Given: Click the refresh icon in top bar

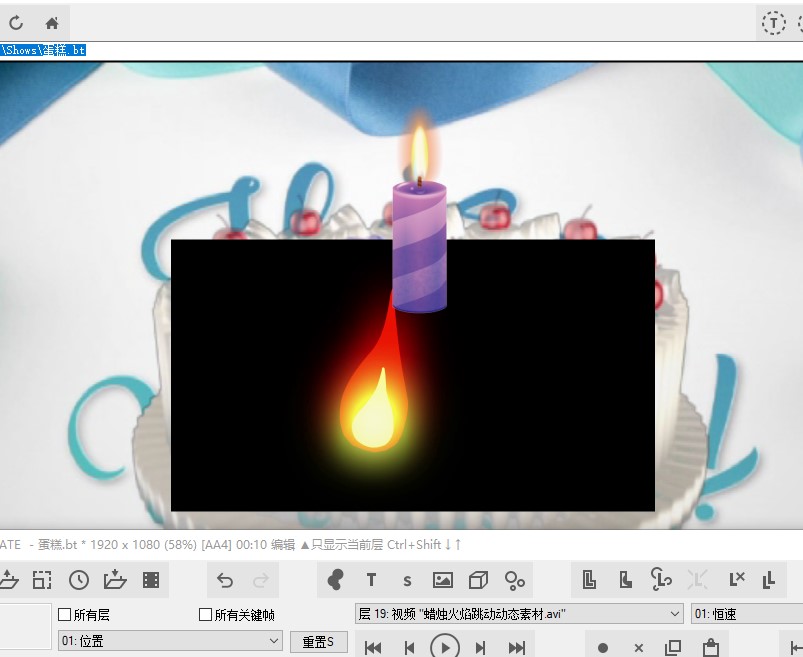Looking at the screenshot, I should (x=16, y=23).
